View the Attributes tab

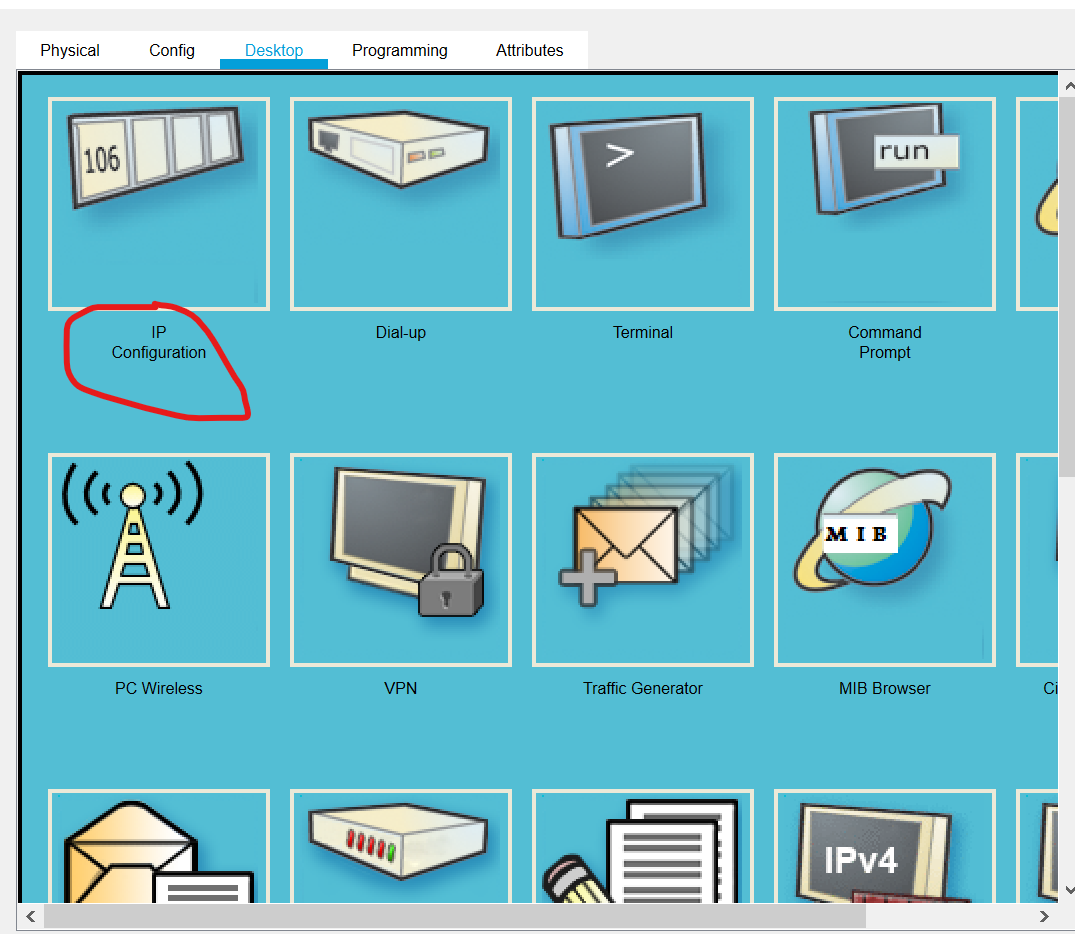529,50
